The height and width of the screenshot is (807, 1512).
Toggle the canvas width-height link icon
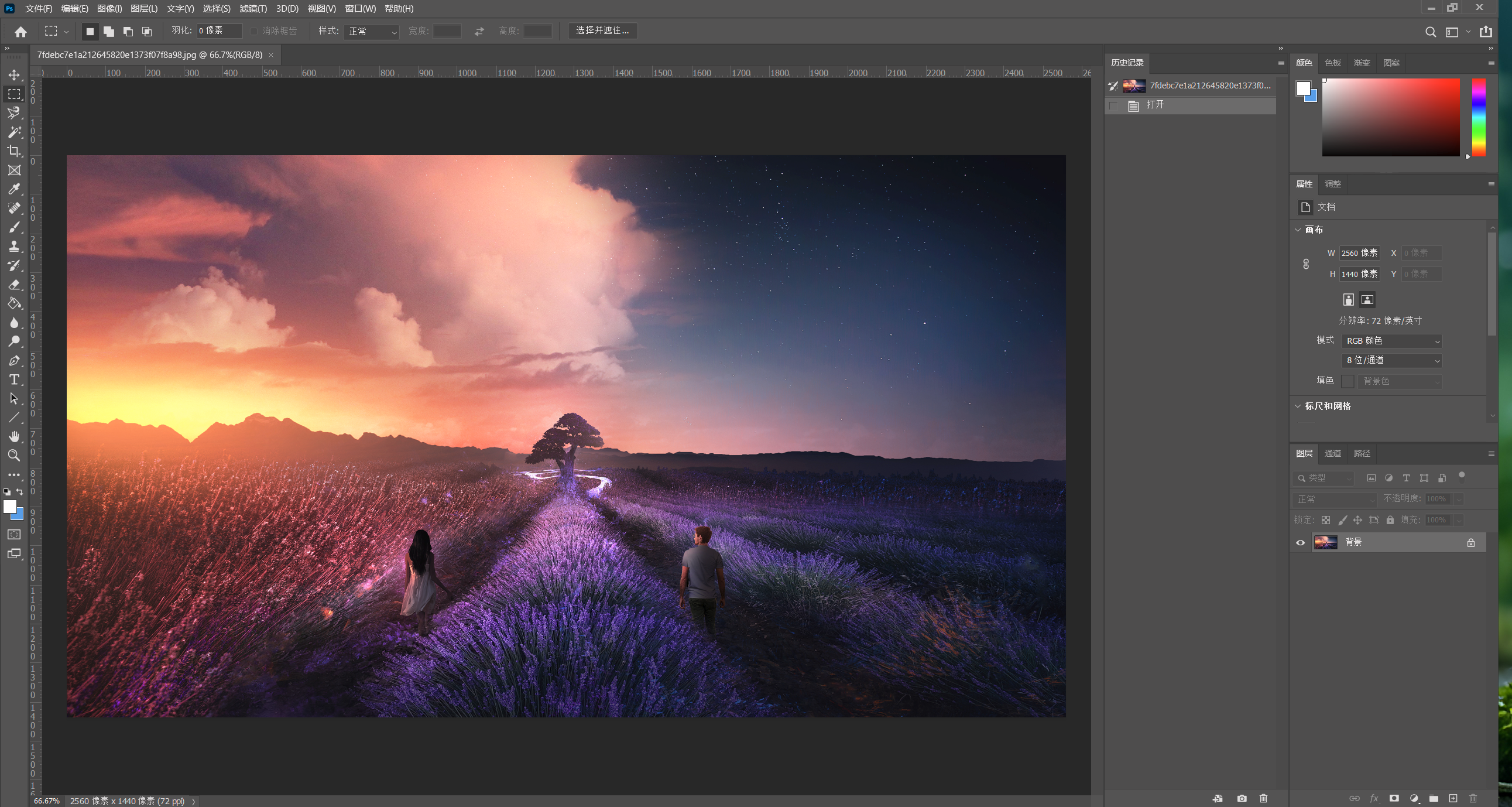(1305, 264)
